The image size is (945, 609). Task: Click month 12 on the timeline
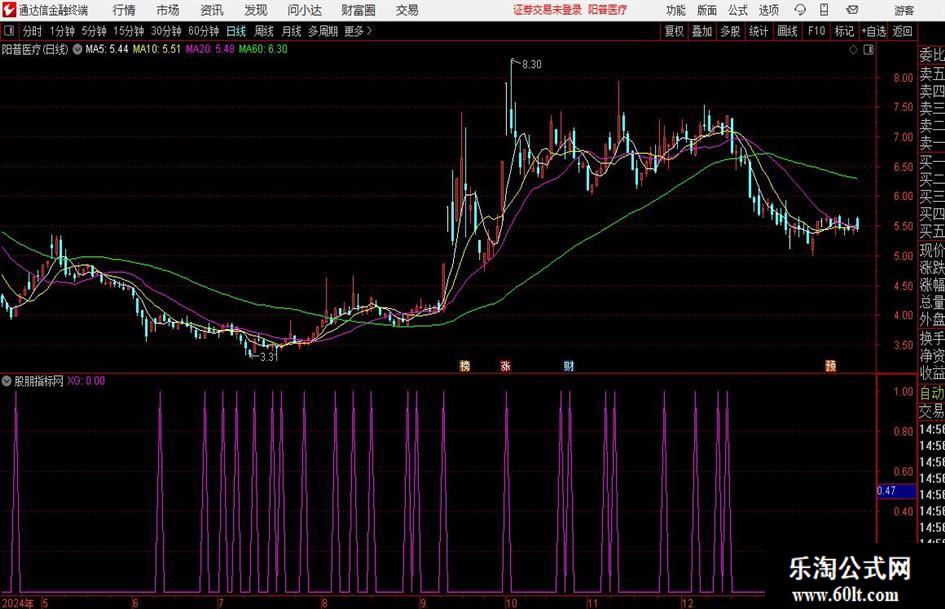click(x=688, y=603)
